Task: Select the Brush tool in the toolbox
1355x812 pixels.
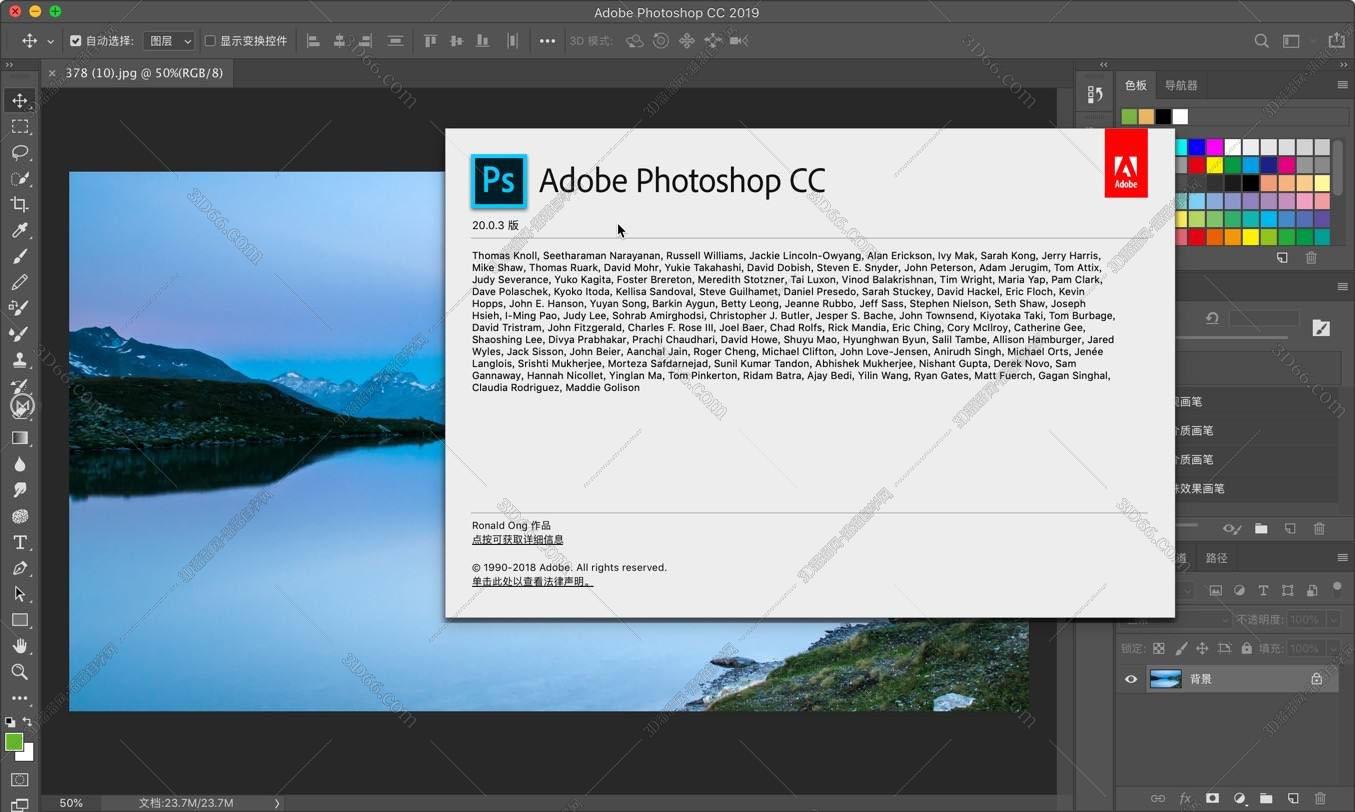Action: [20, 256]
